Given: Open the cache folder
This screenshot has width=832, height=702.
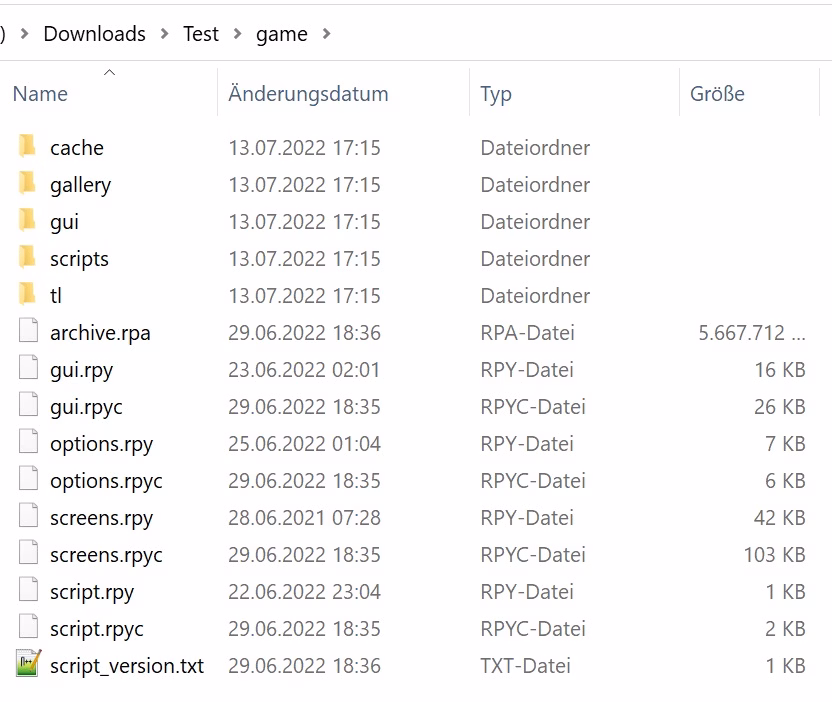Looking at the screenshot, I should tap(76, 147).
